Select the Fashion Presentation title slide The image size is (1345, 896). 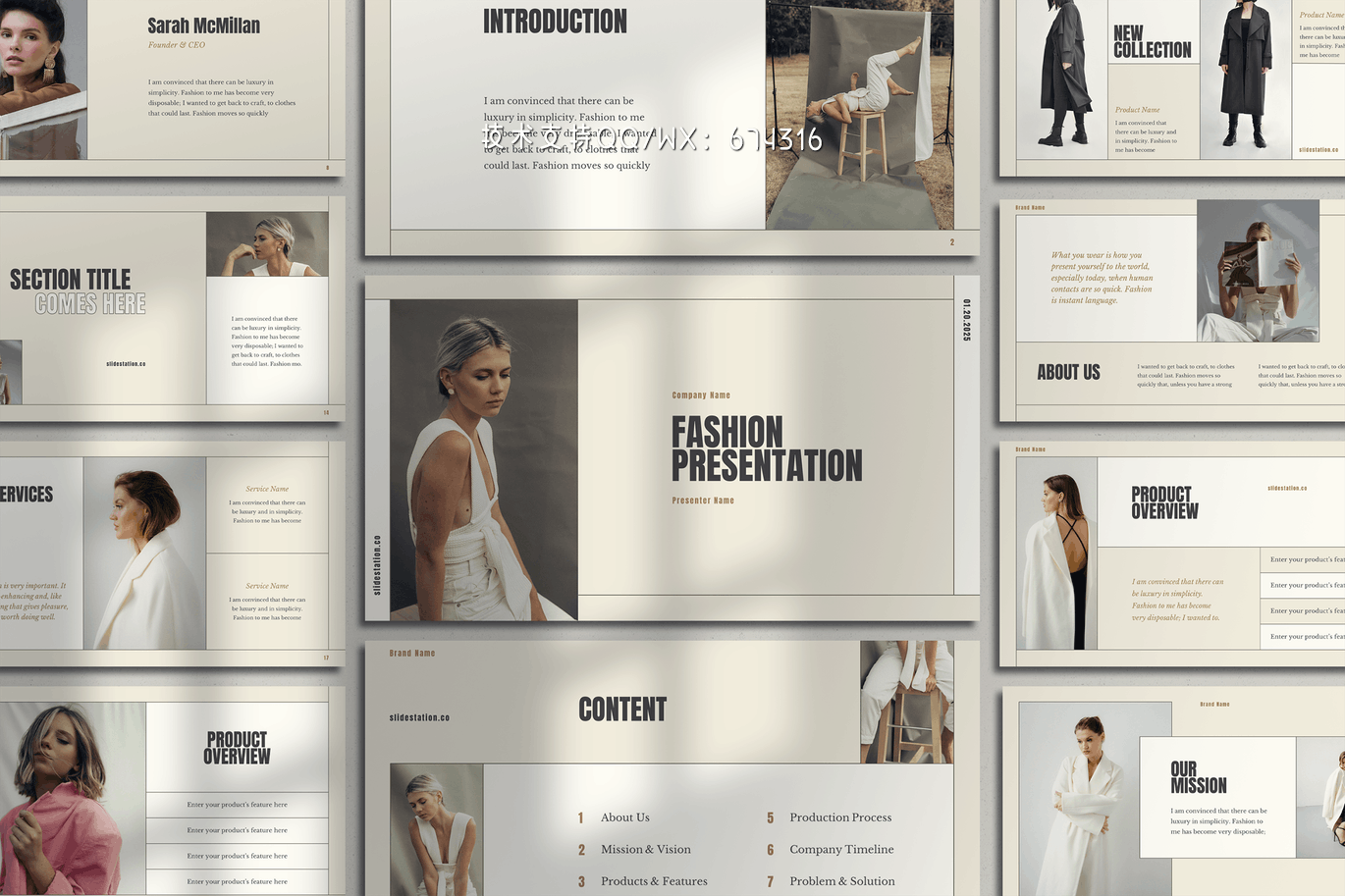pyautogui.click(x=672, y=448)
